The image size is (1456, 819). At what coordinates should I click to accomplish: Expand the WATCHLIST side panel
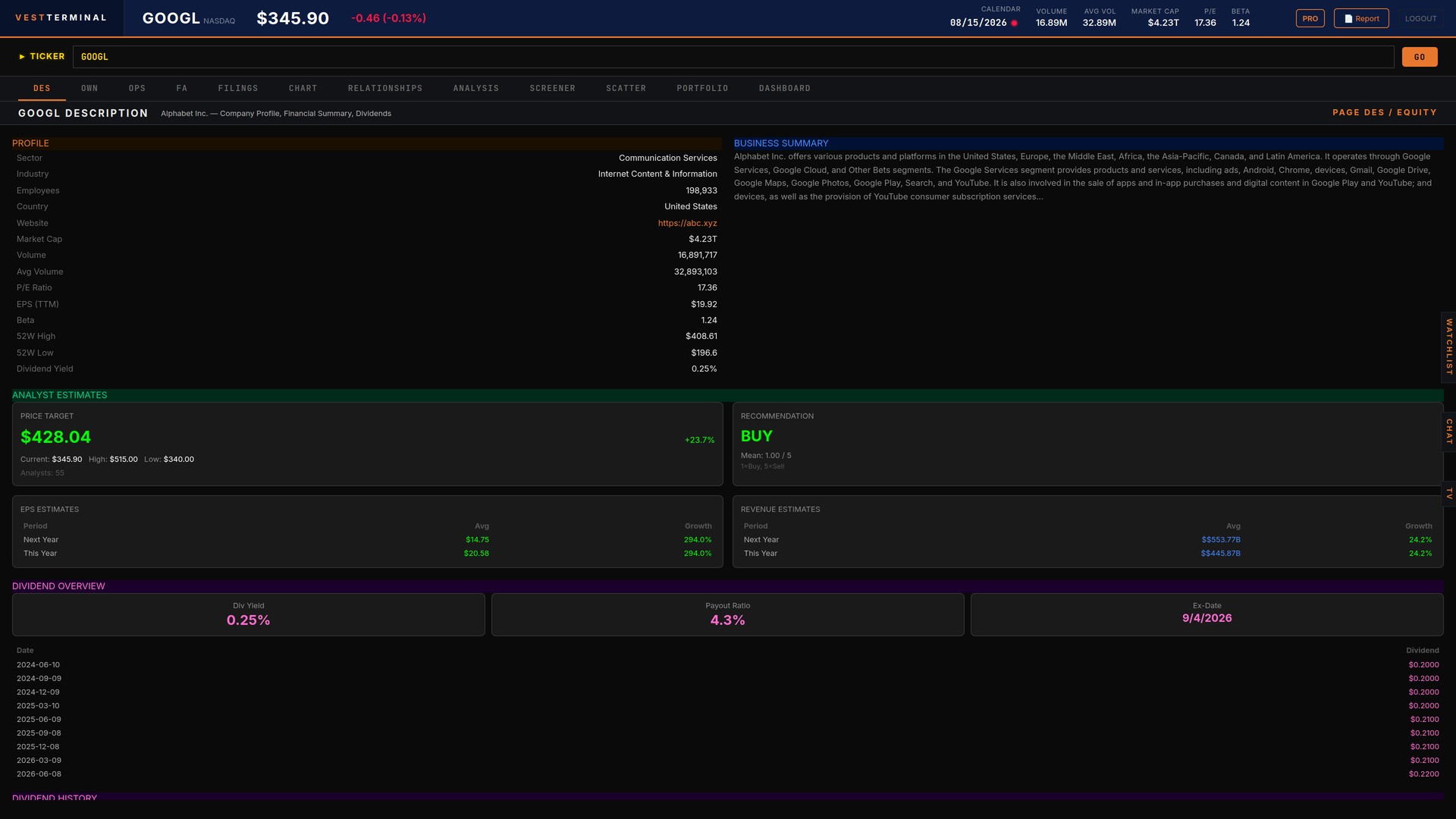(x=1448, y=347)
